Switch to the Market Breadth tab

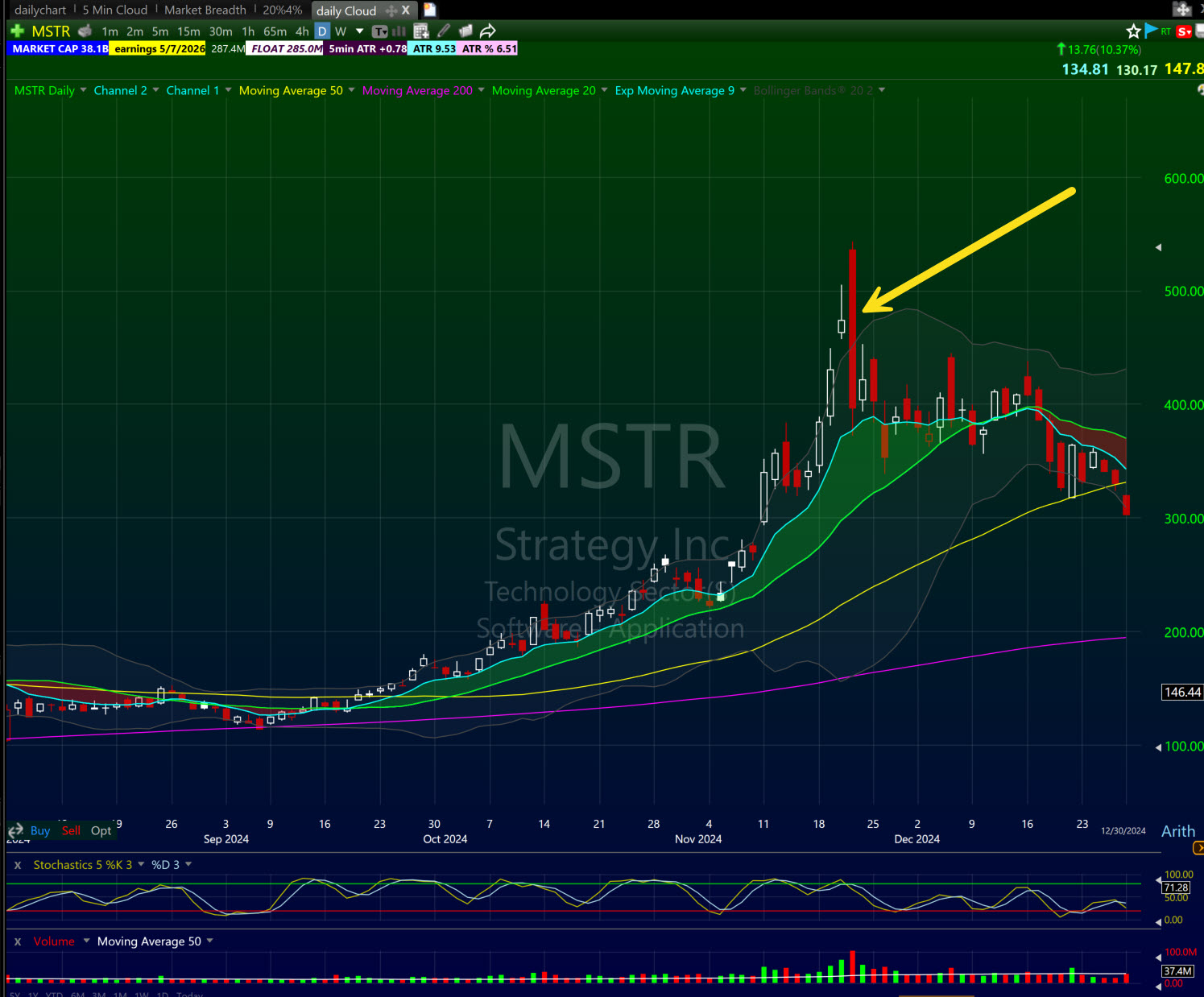coord(205,10)
